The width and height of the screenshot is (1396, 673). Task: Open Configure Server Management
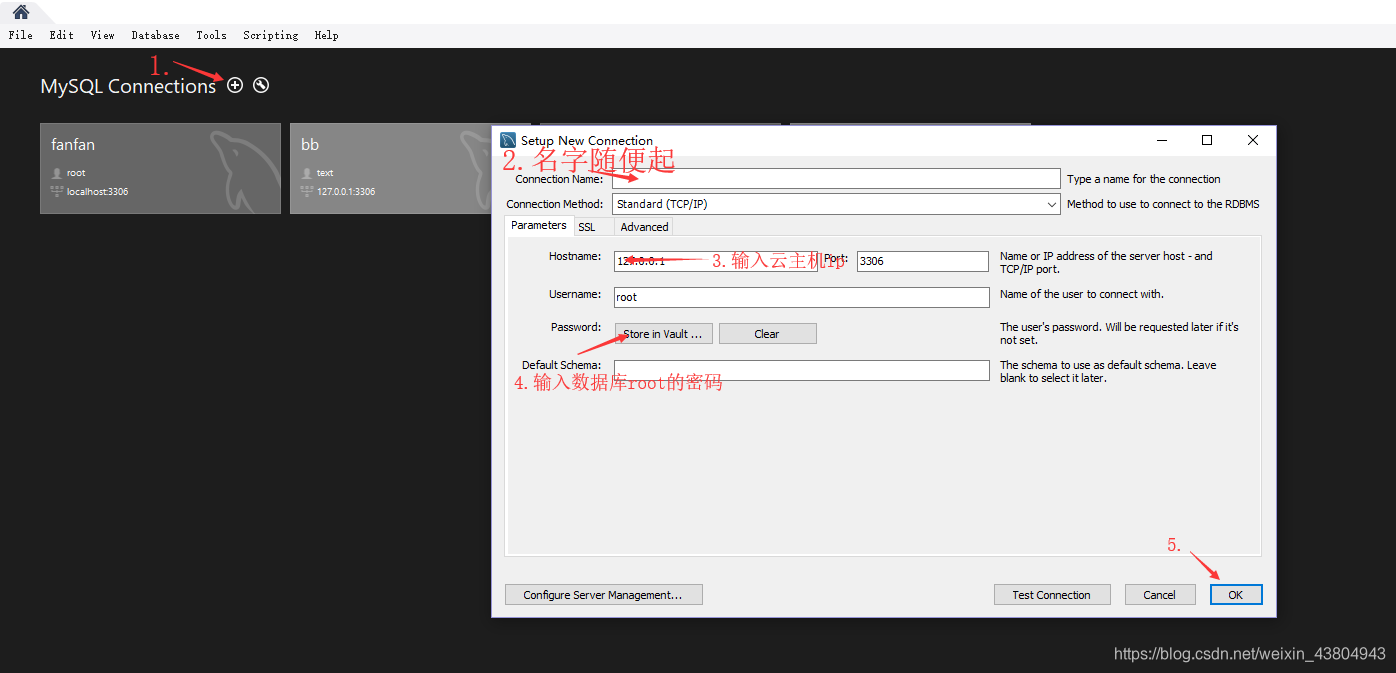604,595
